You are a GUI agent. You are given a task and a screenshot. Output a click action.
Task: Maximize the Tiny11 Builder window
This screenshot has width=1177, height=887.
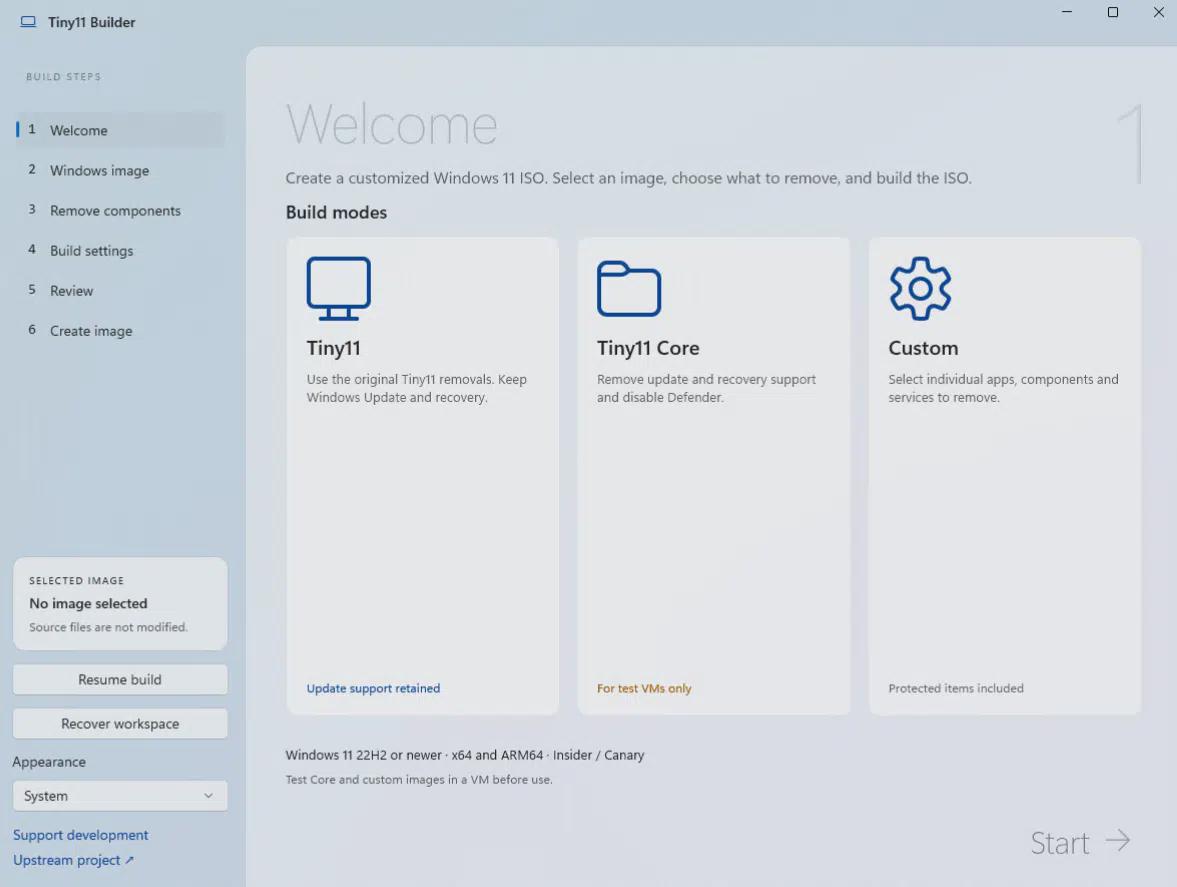[x=1112, y=12]
